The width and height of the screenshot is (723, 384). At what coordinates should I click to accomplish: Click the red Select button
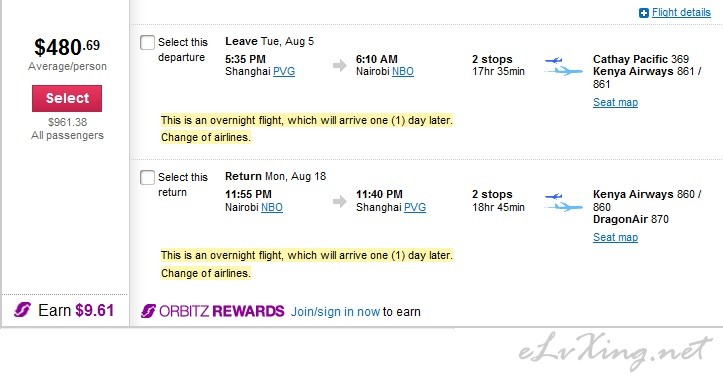point(67,98)
